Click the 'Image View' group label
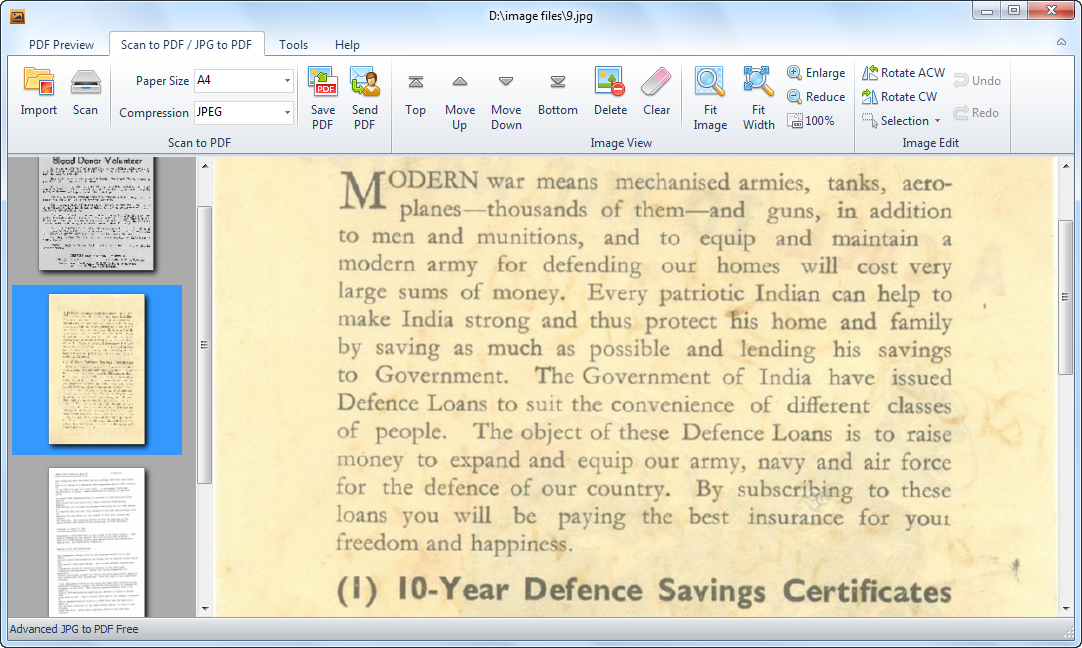The width and height of the screenshot is (1082, 648). click(621, 143)
